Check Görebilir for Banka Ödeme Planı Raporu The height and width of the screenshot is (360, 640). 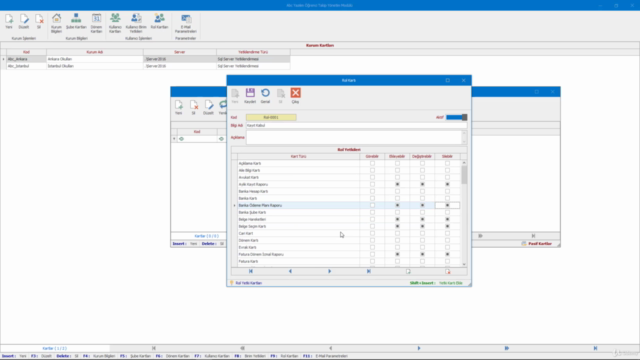point(372,205)
